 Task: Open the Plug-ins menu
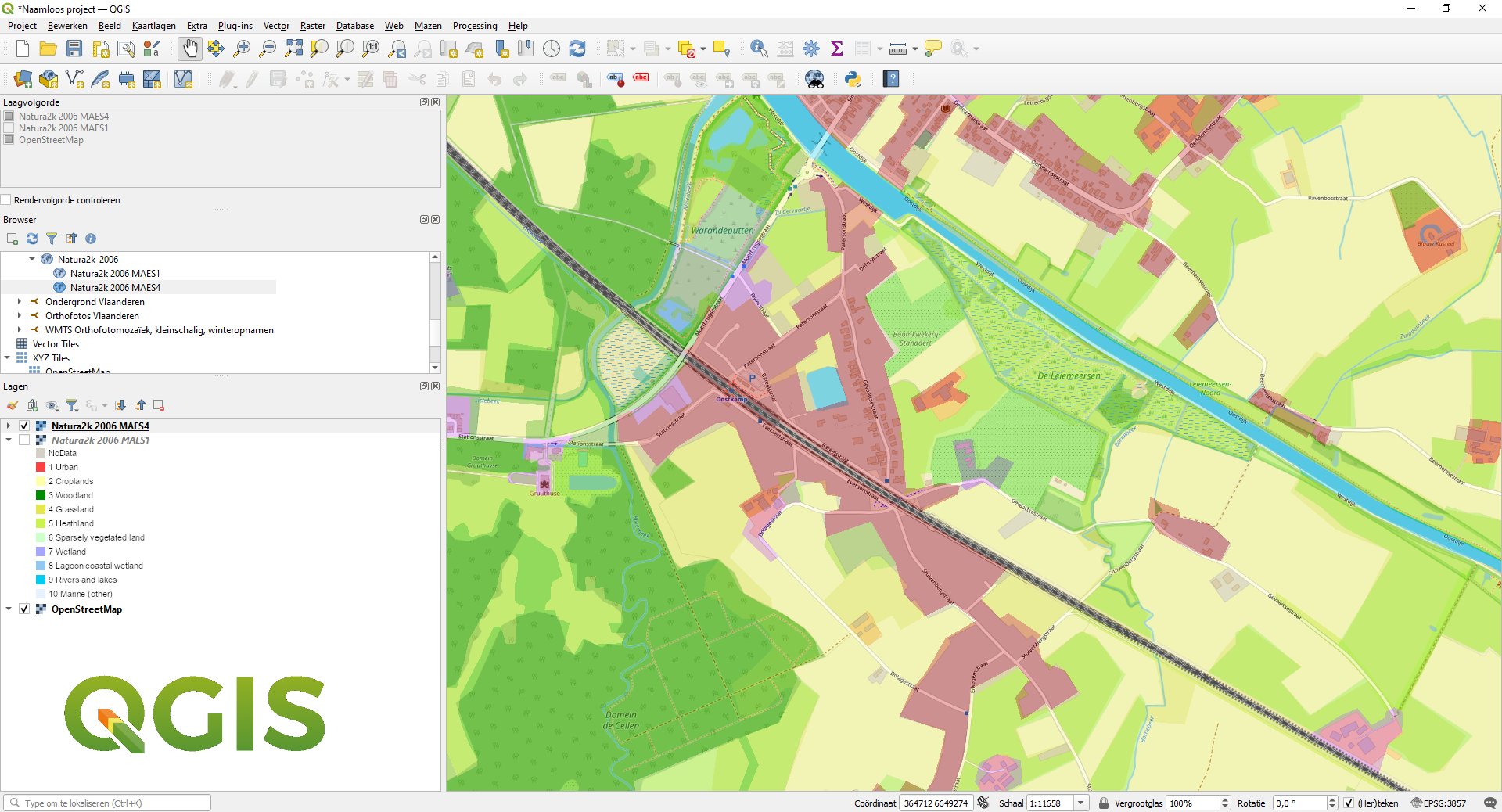pyautogui.click(x=235, y=26)
